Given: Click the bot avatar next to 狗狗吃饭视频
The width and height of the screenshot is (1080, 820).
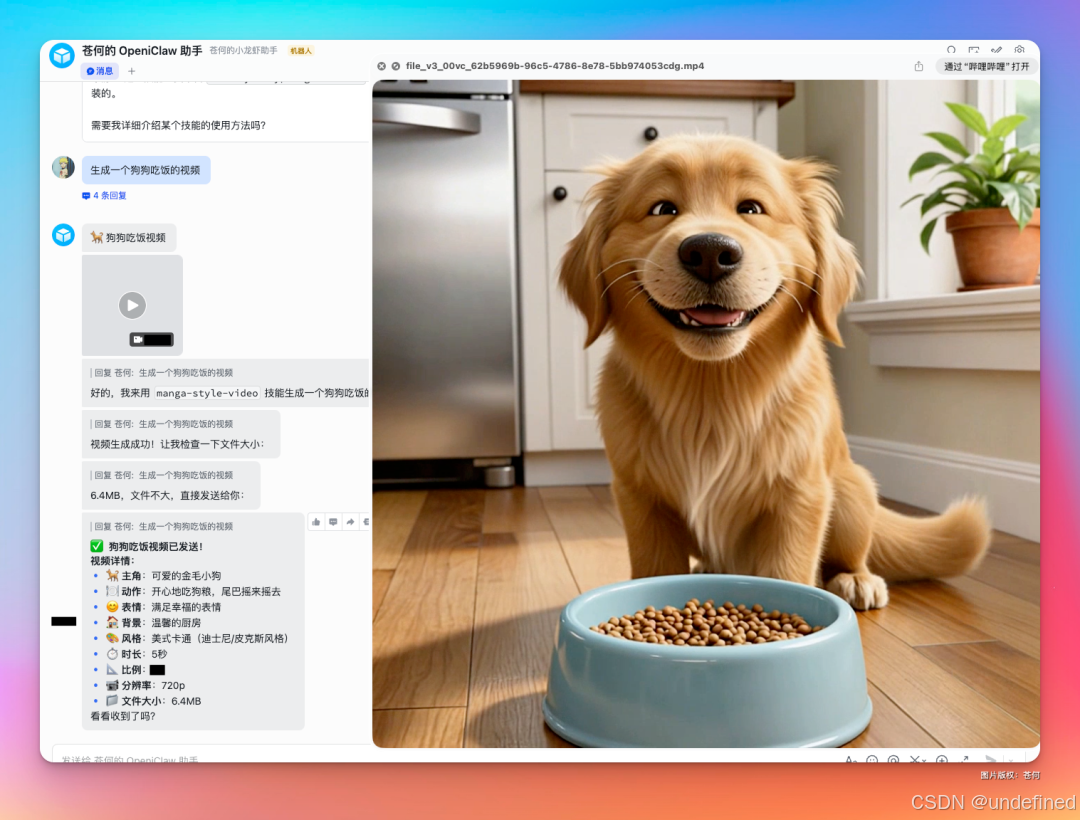Looking at the screenshot, I should point(63,235).
